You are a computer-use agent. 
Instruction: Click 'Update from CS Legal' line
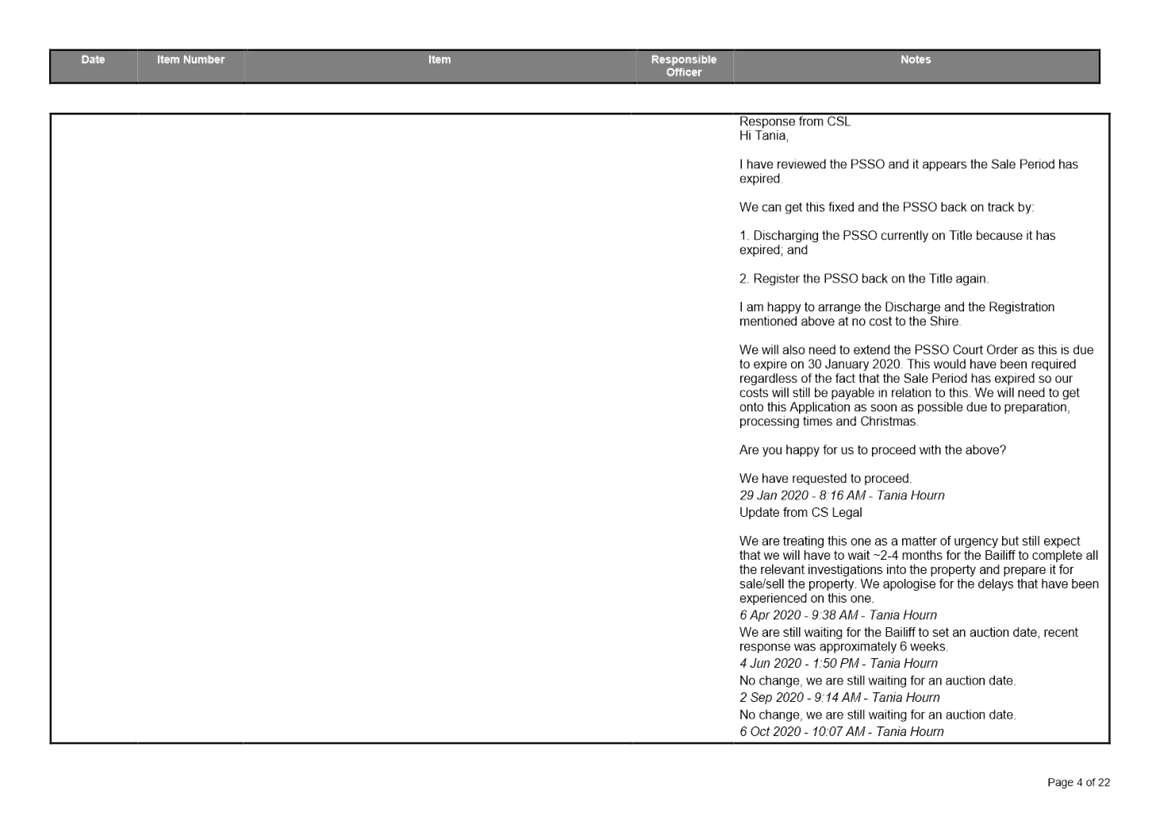point(800,513)
